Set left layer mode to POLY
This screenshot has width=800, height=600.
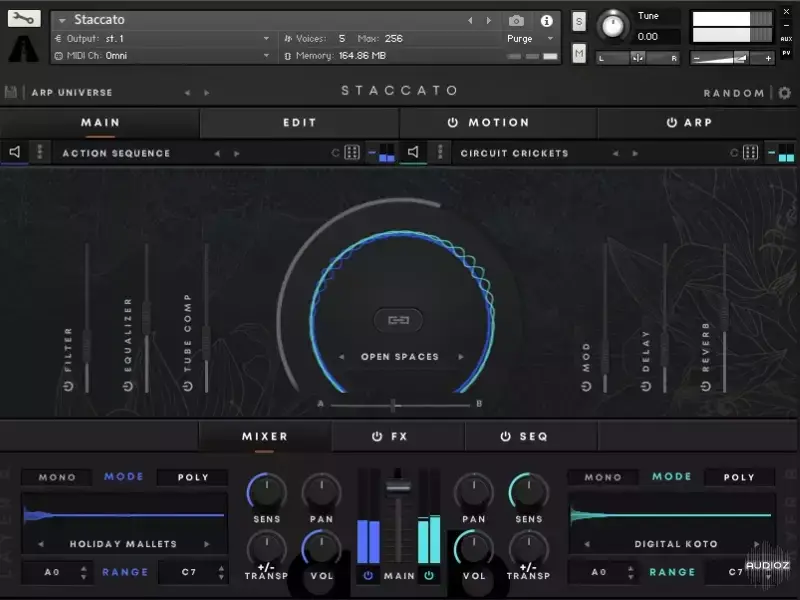(193, 477)
